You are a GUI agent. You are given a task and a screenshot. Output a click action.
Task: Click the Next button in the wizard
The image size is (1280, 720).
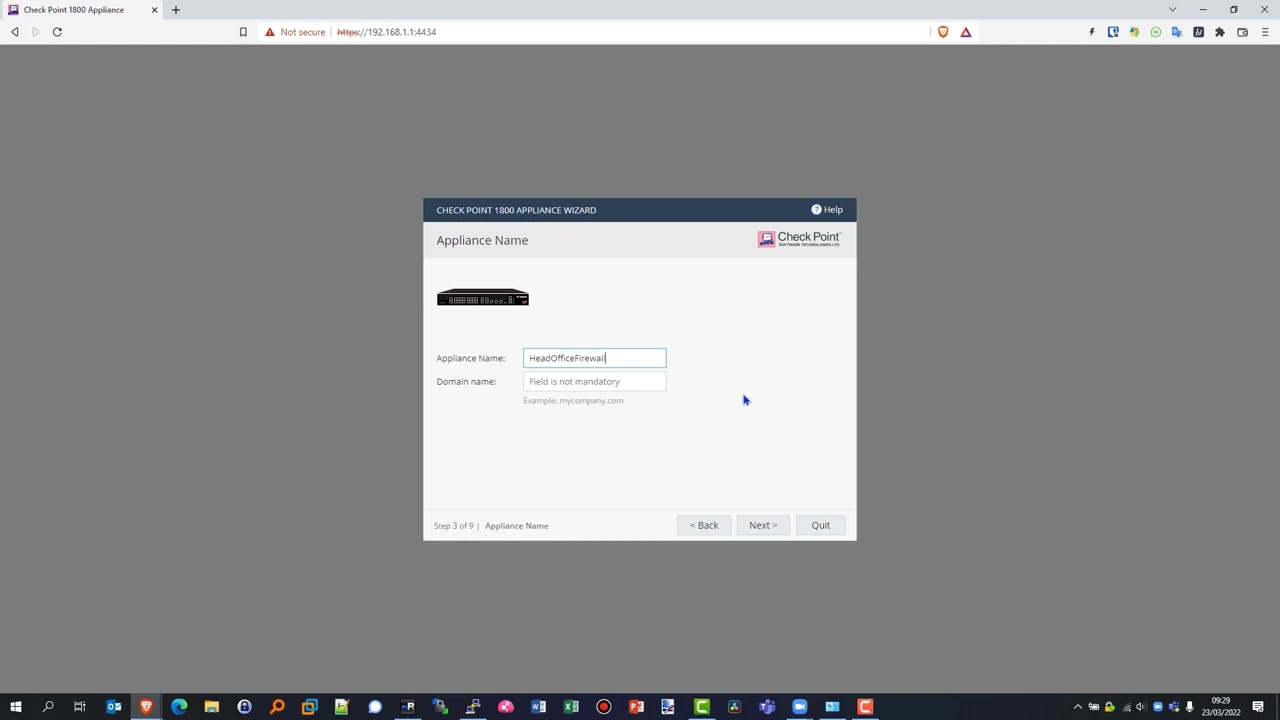pyautogui.click(x=763, y=525)
